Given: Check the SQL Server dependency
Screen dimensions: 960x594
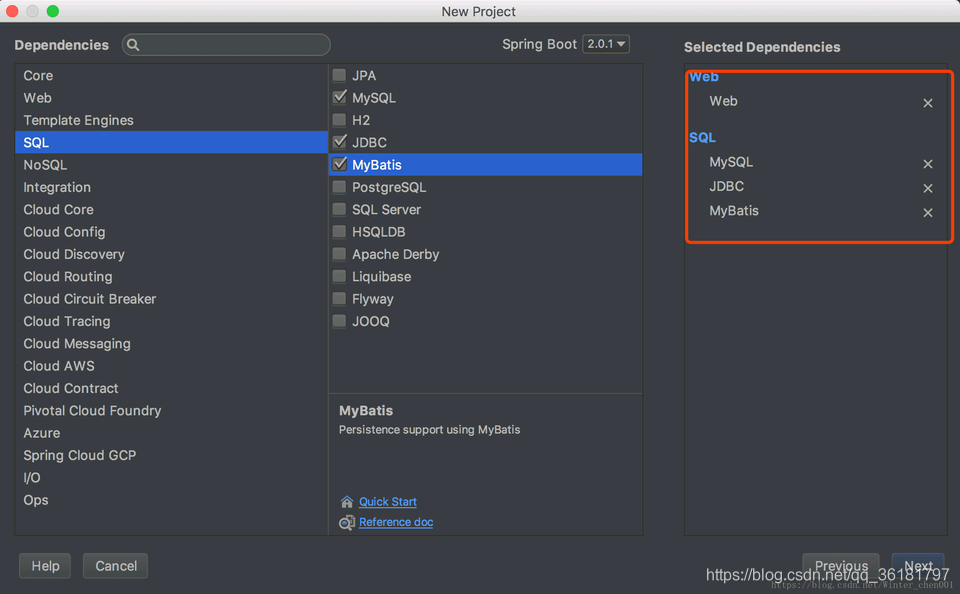Looking at the screenshot, I should 339,209.
